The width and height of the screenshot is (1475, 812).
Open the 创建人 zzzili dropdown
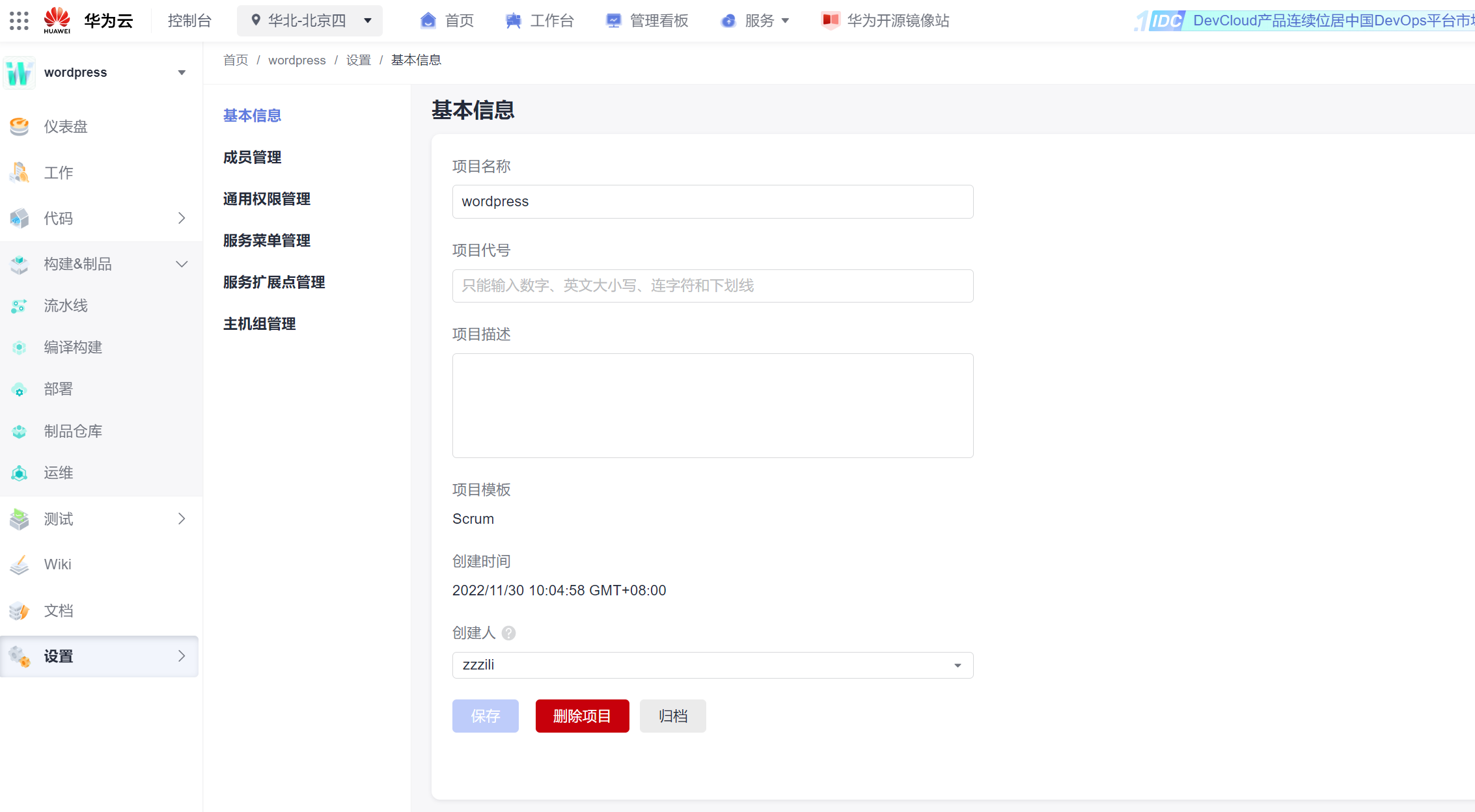pyautogui.click(x=712, y=665)
